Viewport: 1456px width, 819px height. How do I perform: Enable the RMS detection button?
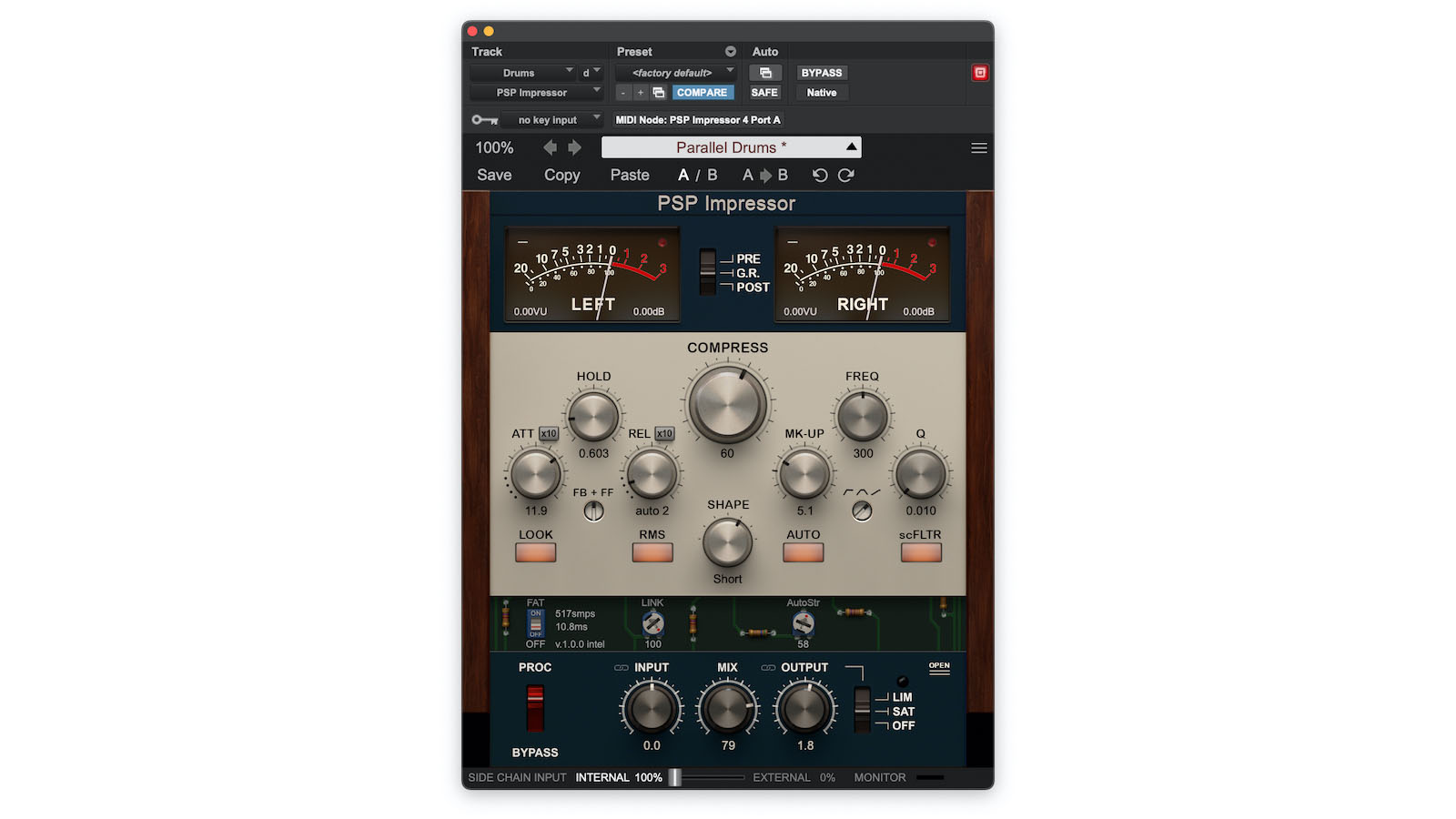(652, 551)
